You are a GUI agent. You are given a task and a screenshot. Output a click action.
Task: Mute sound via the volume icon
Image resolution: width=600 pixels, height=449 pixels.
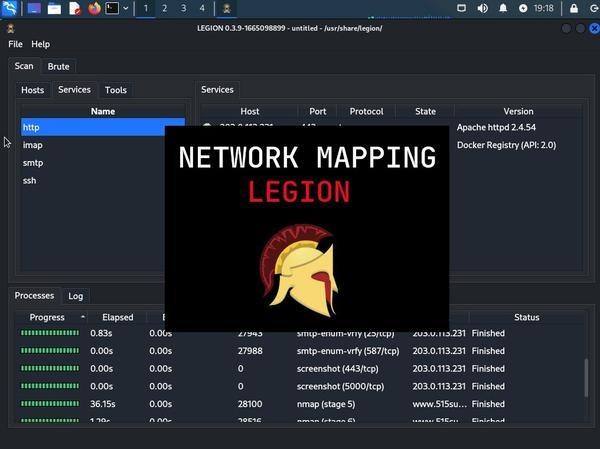[x=483, y=8]
